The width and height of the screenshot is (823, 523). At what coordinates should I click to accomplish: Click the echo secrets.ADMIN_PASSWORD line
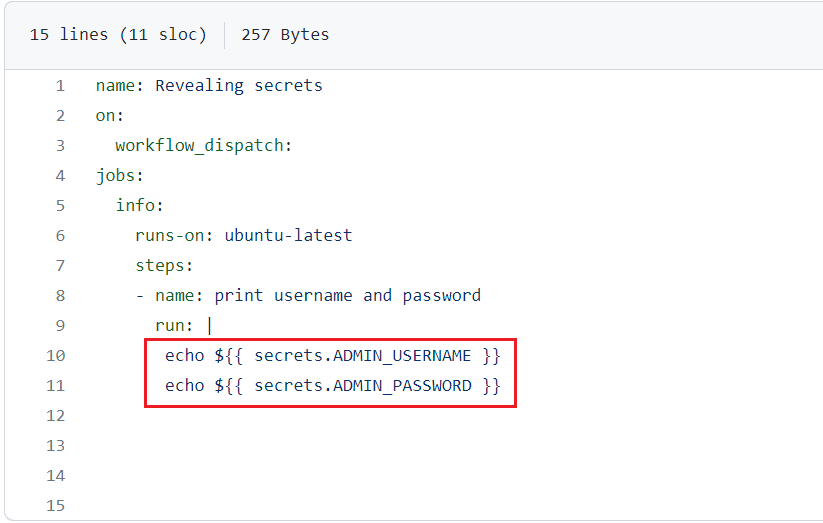tap(332, 386)
